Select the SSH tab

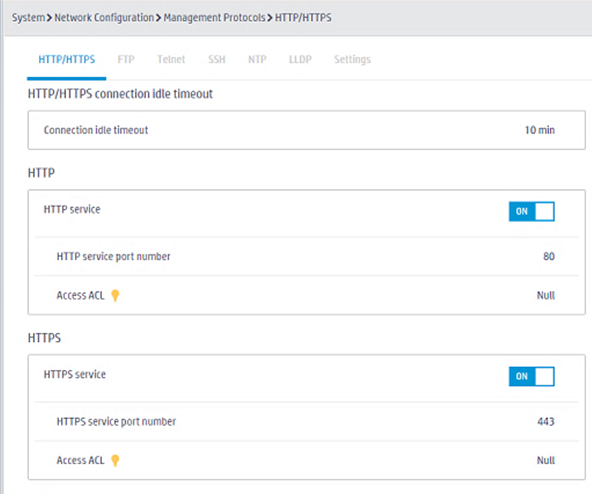click(x=217, y=60)
